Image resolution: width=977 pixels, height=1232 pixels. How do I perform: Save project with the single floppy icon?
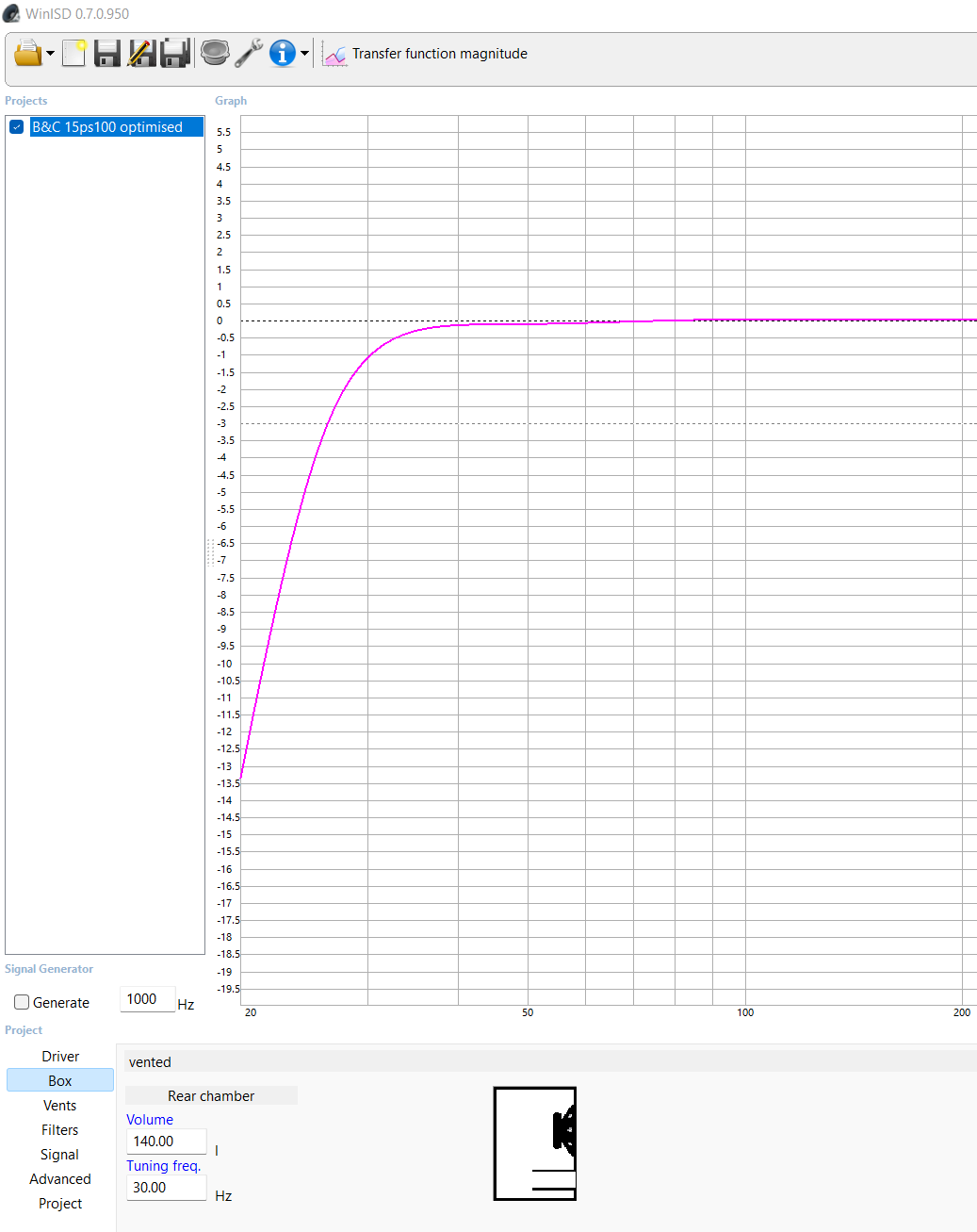[x=107, y=53]
